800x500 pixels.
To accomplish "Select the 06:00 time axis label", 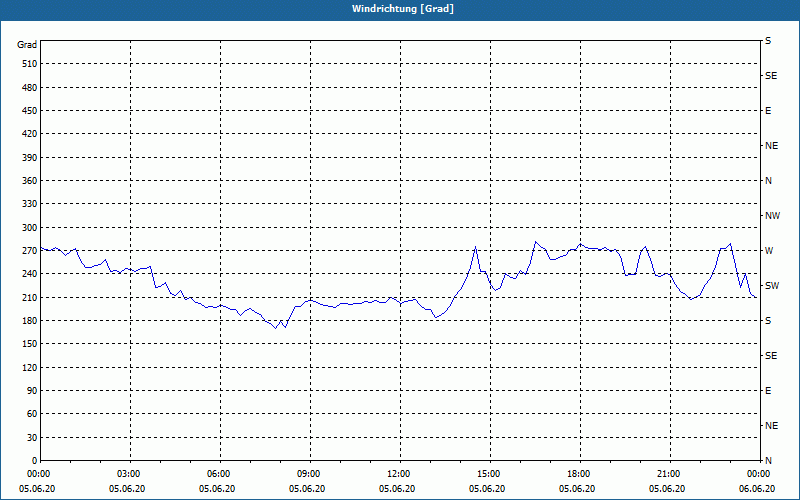I will (x=219, y=474).
